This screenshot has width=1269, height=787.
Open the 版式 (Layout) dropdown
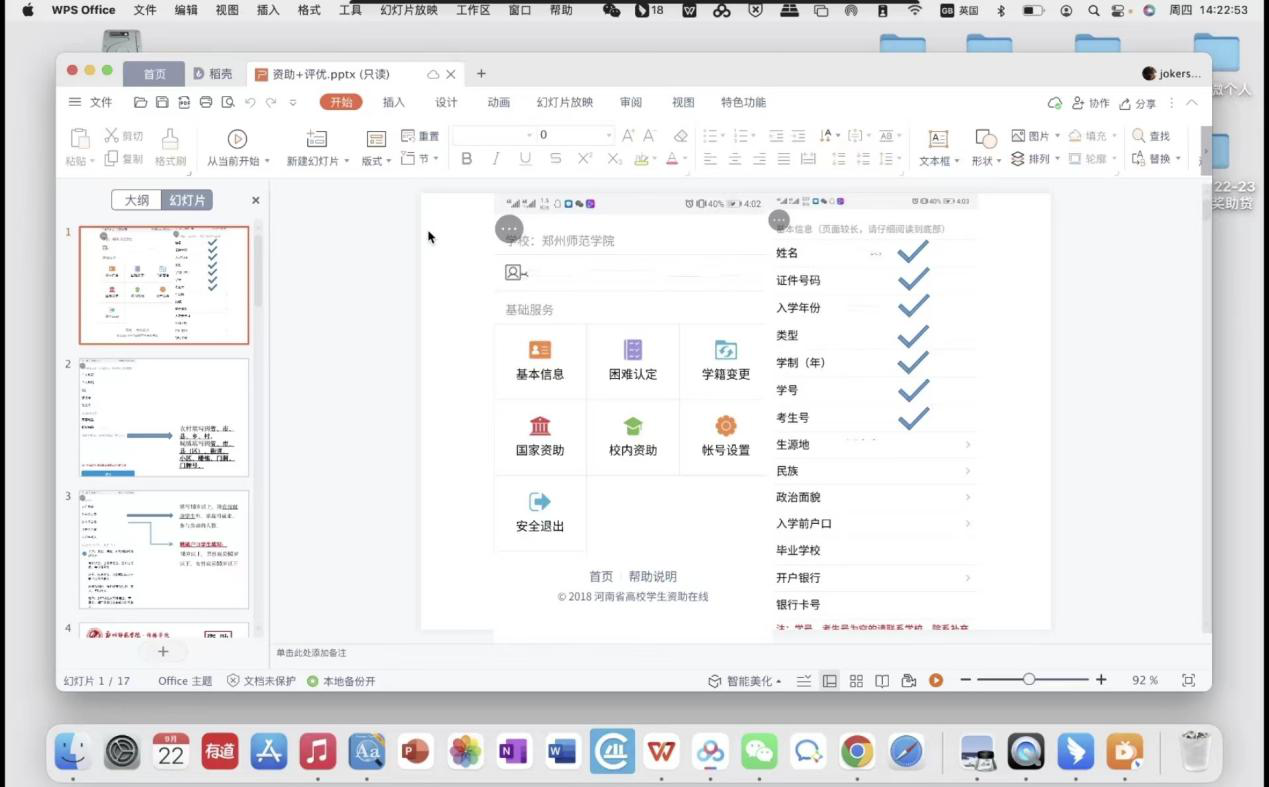tap(378, 159)
